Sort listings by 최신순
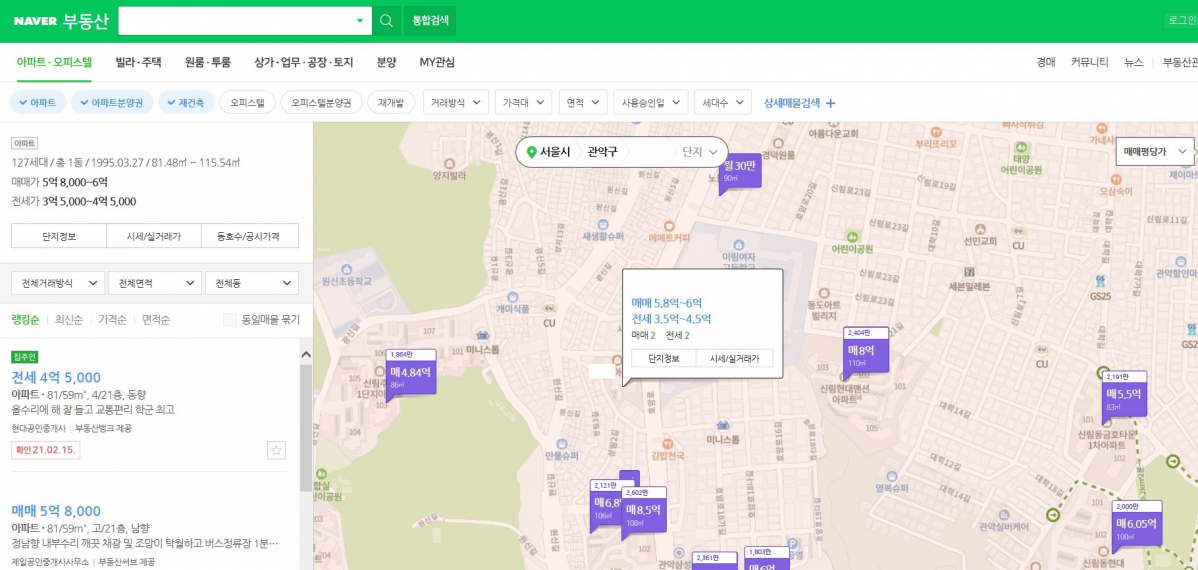The height and width of the screenshot is (570, 1198). point(69,319)
